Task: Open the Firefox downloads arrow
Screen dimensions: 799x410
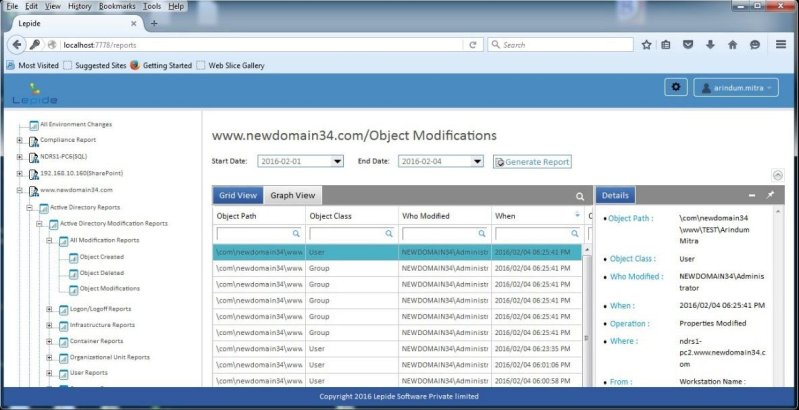Action: [710, 45]
